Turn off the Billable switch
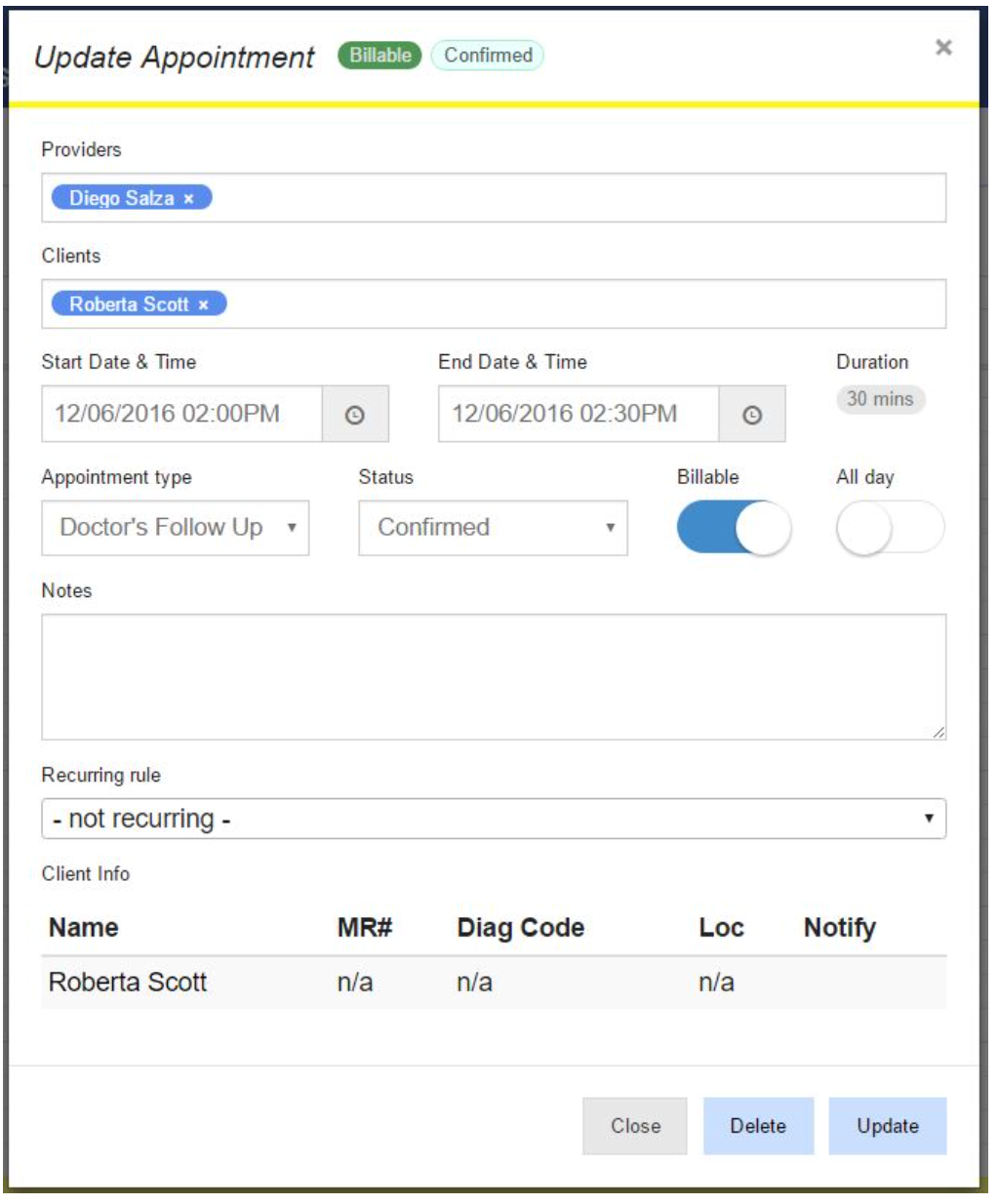Screen dimensions: 999x1204 pos(734,528)
